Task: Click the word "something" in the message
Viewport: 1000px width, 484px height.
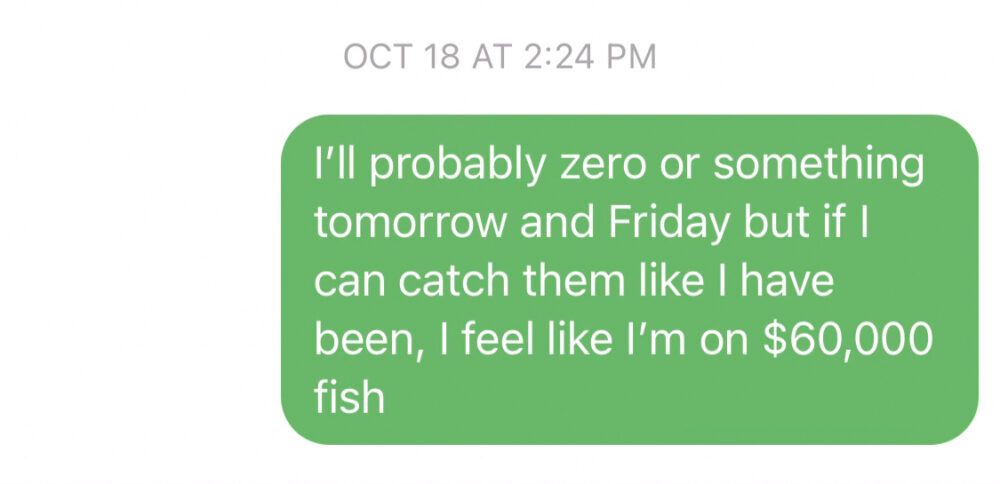Action: 818,165
